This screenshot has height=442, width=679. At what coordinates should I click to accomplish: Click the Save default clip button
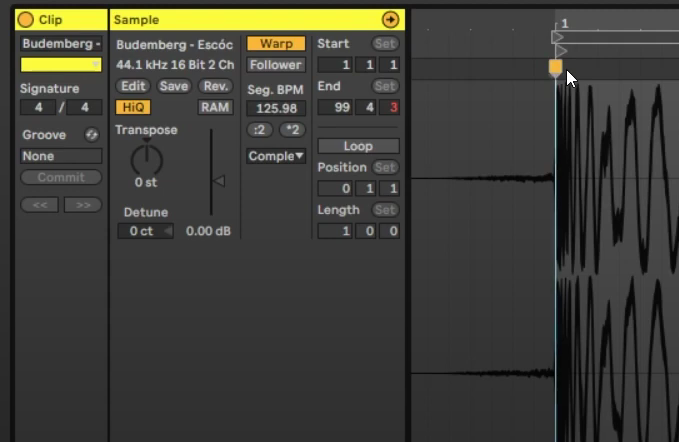(x=174, y=86)
